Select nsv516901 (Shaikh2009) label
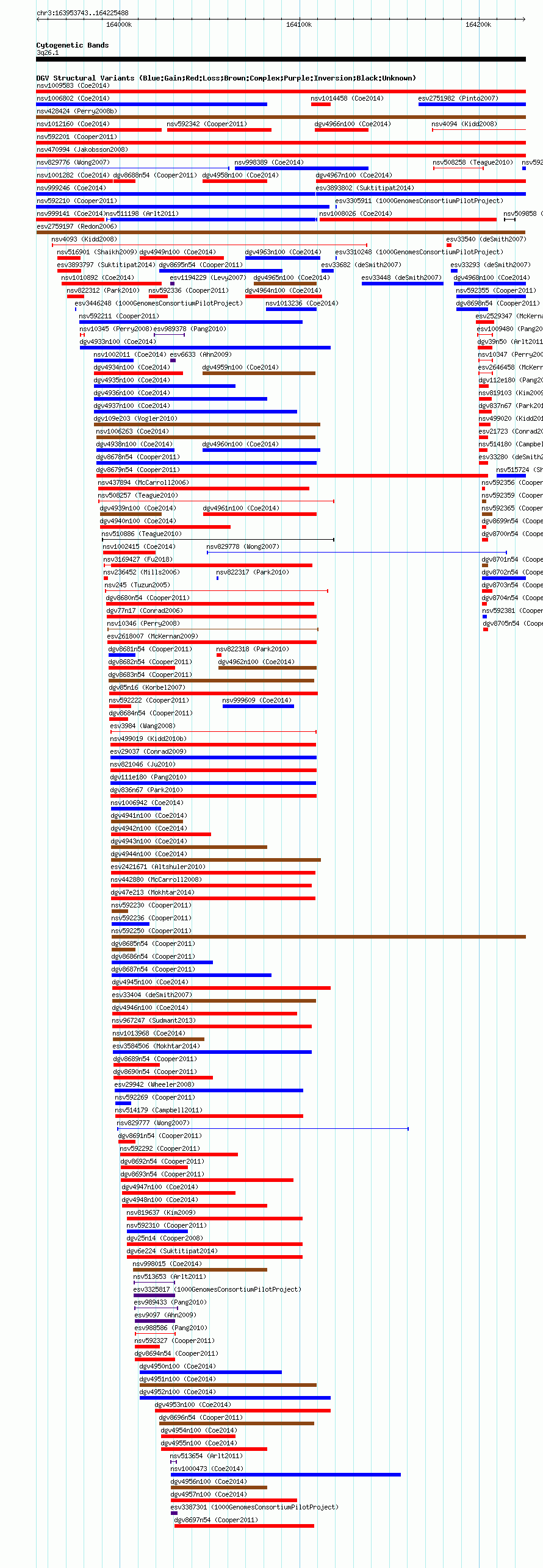Image resolution: width=543 pixels, height=1568 pixels. pyautogui.click(x=97, y=252)
